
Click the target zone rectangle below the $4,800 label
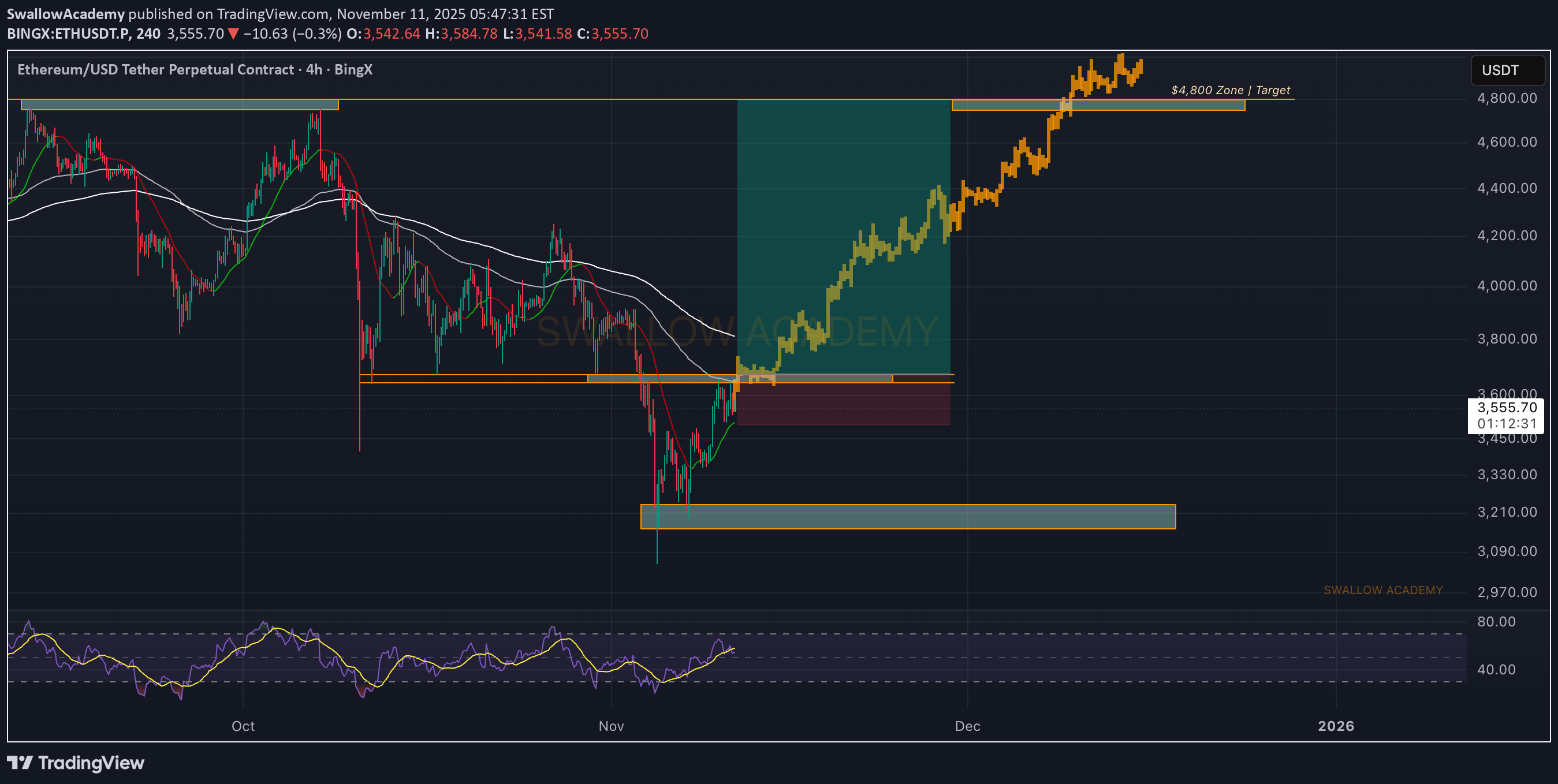click(1149, 106)
